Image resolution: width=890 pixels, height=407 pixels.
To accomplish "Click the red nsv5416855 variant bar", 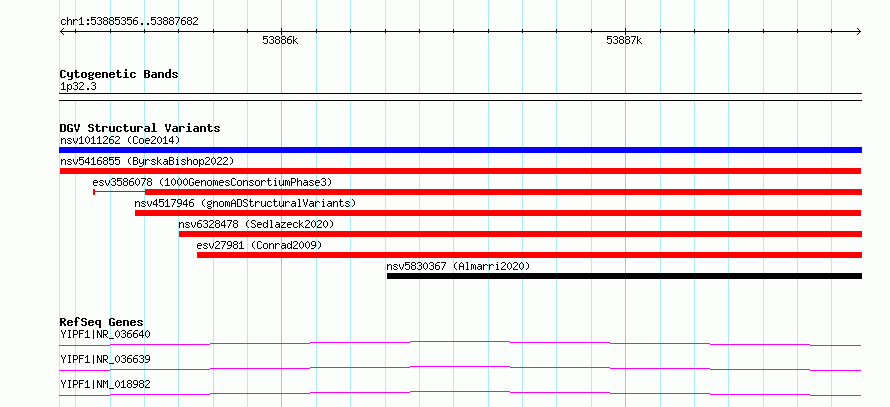I will point(460,171).
